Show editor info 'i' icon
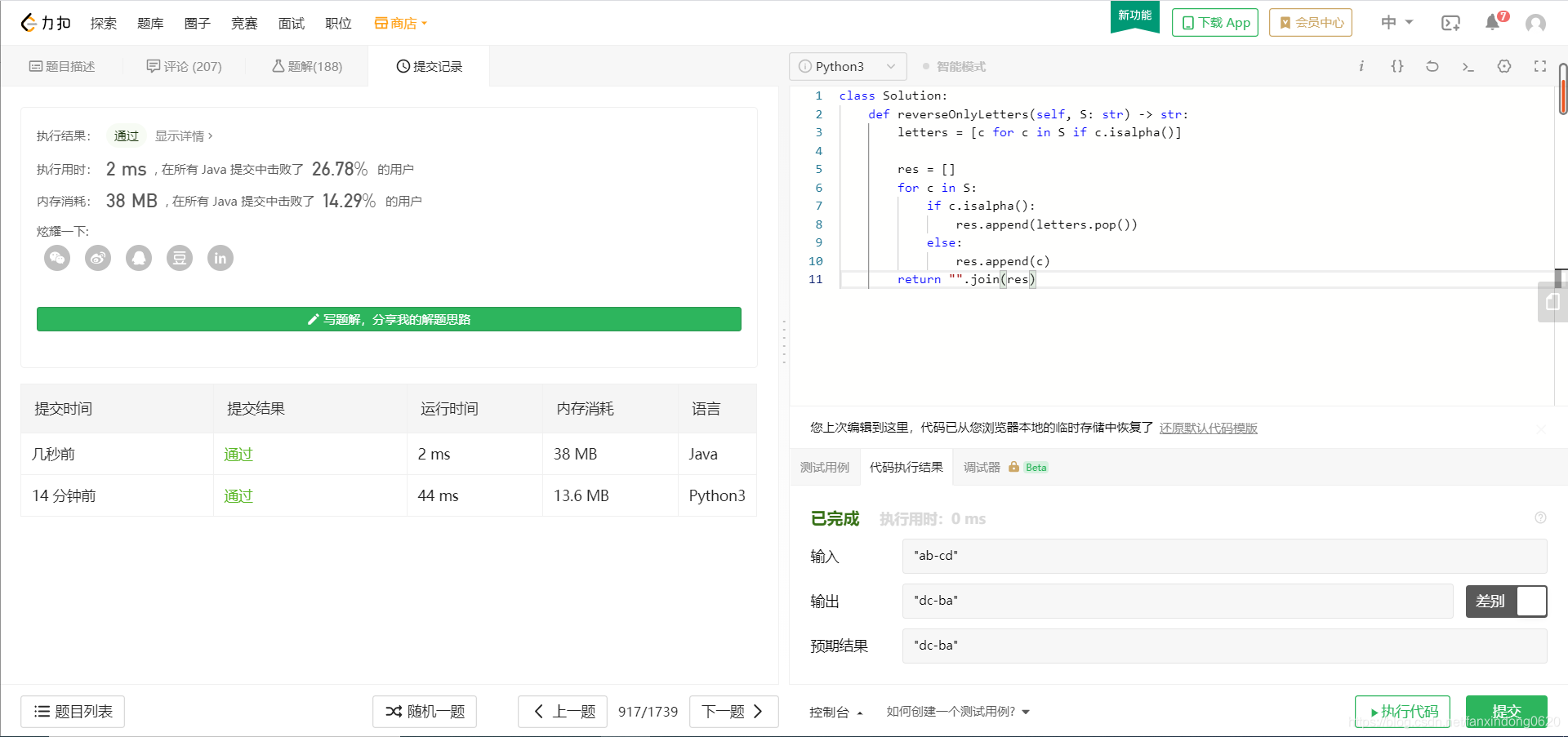This screenshot has width=1568, height=737. 1361,66
